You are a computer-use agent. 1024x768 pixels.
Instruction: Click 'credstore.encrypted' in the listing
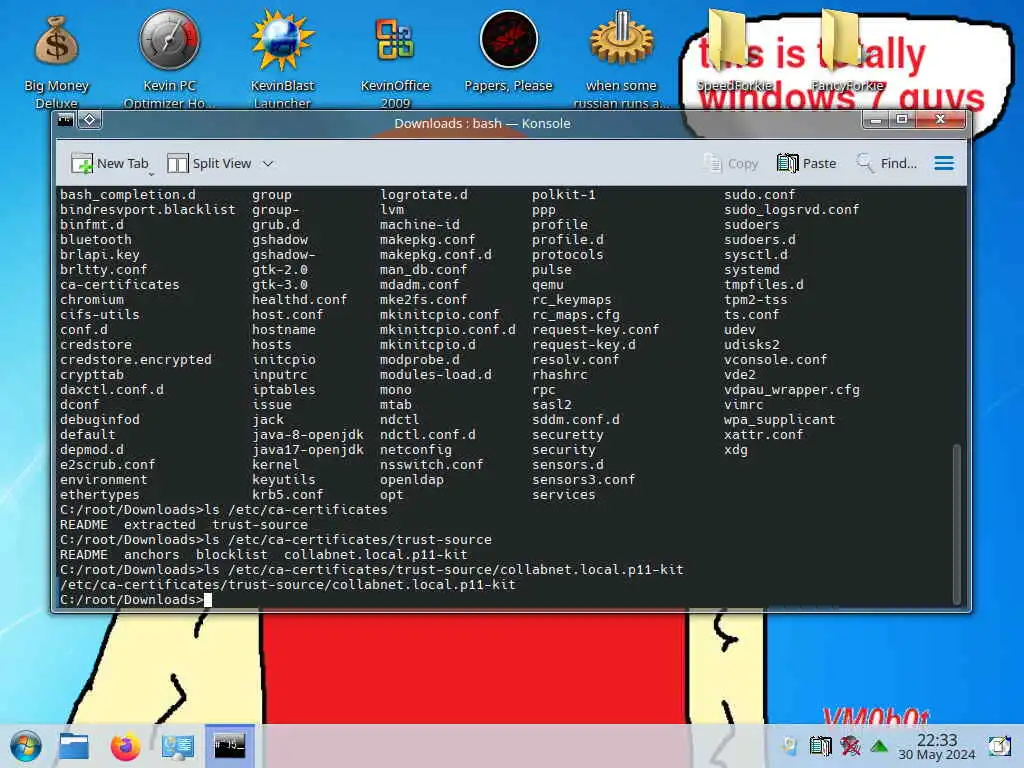pos(136,360)
